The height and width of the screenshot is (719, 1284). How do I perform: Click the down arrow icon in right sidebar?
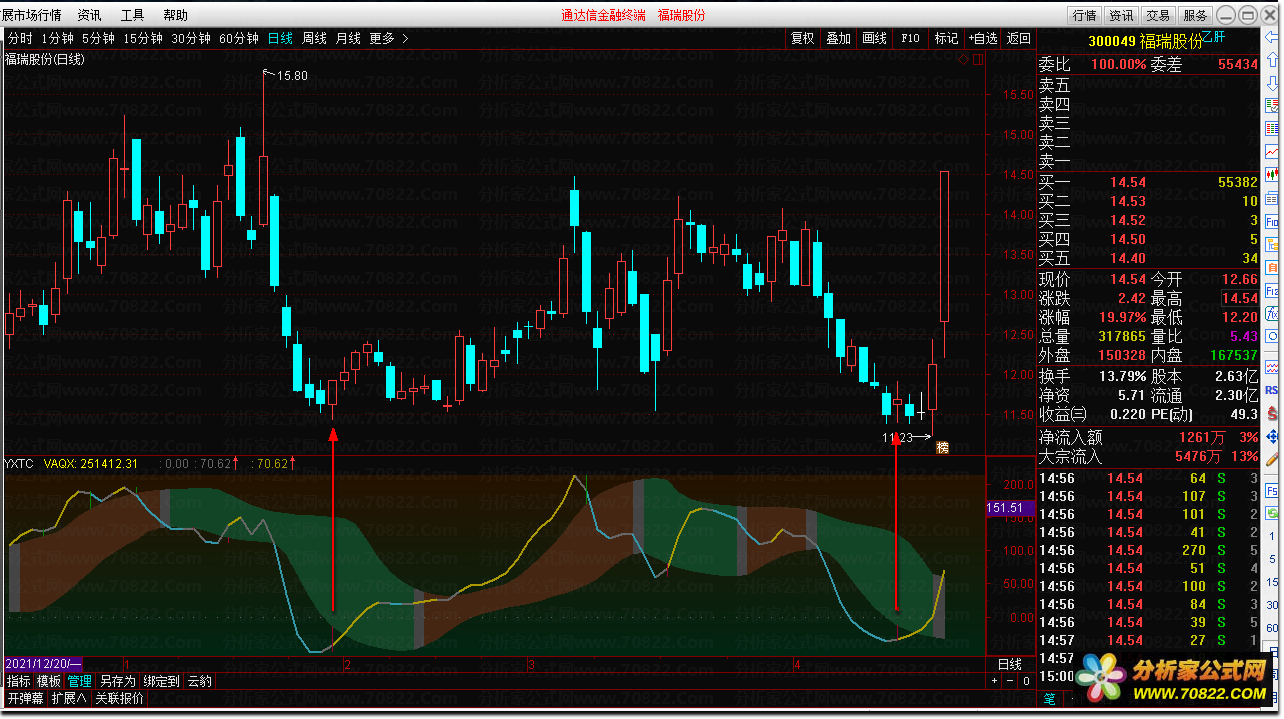(1272, 82)
